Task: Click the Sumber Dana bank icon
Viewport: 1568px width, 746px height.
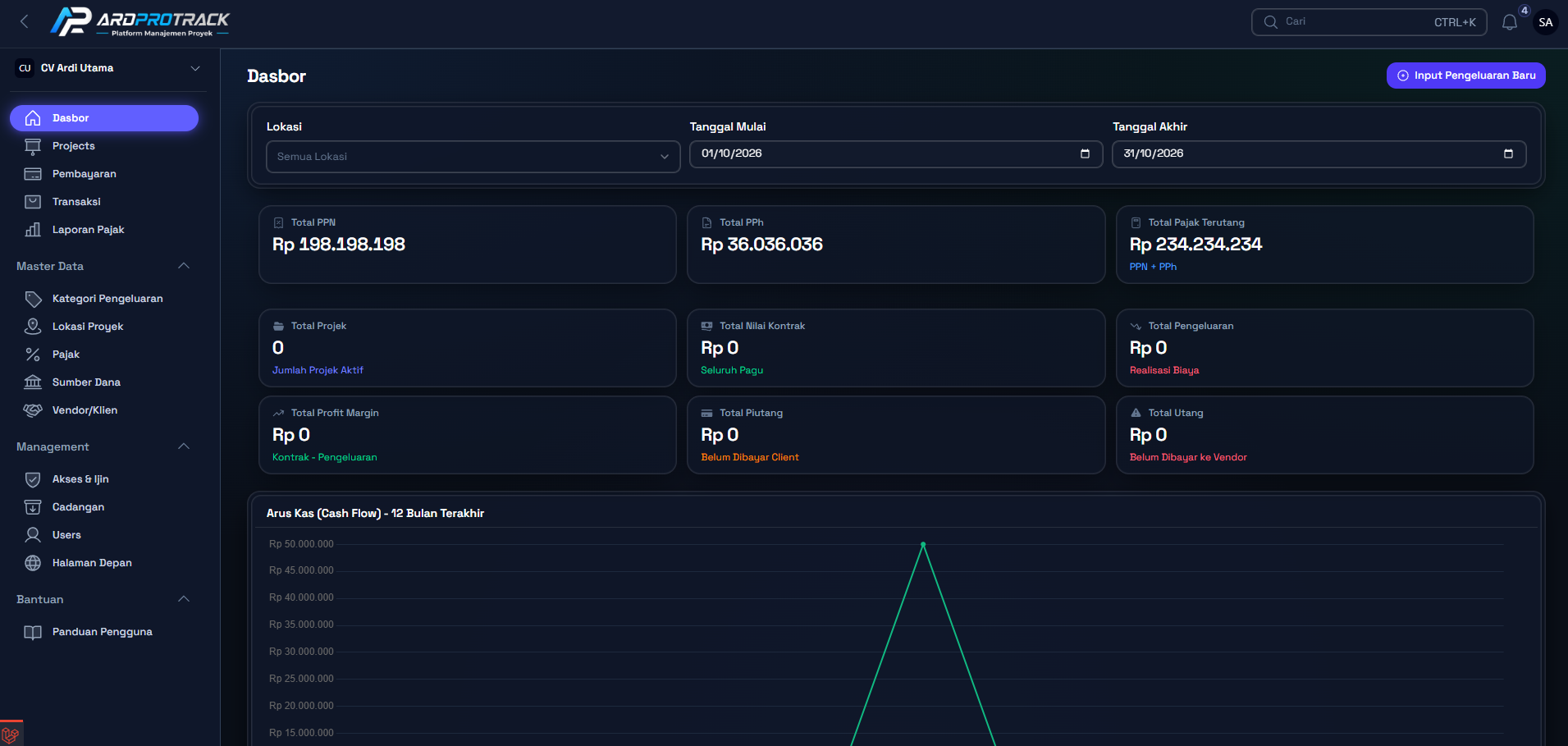Action: click(33, 382)
